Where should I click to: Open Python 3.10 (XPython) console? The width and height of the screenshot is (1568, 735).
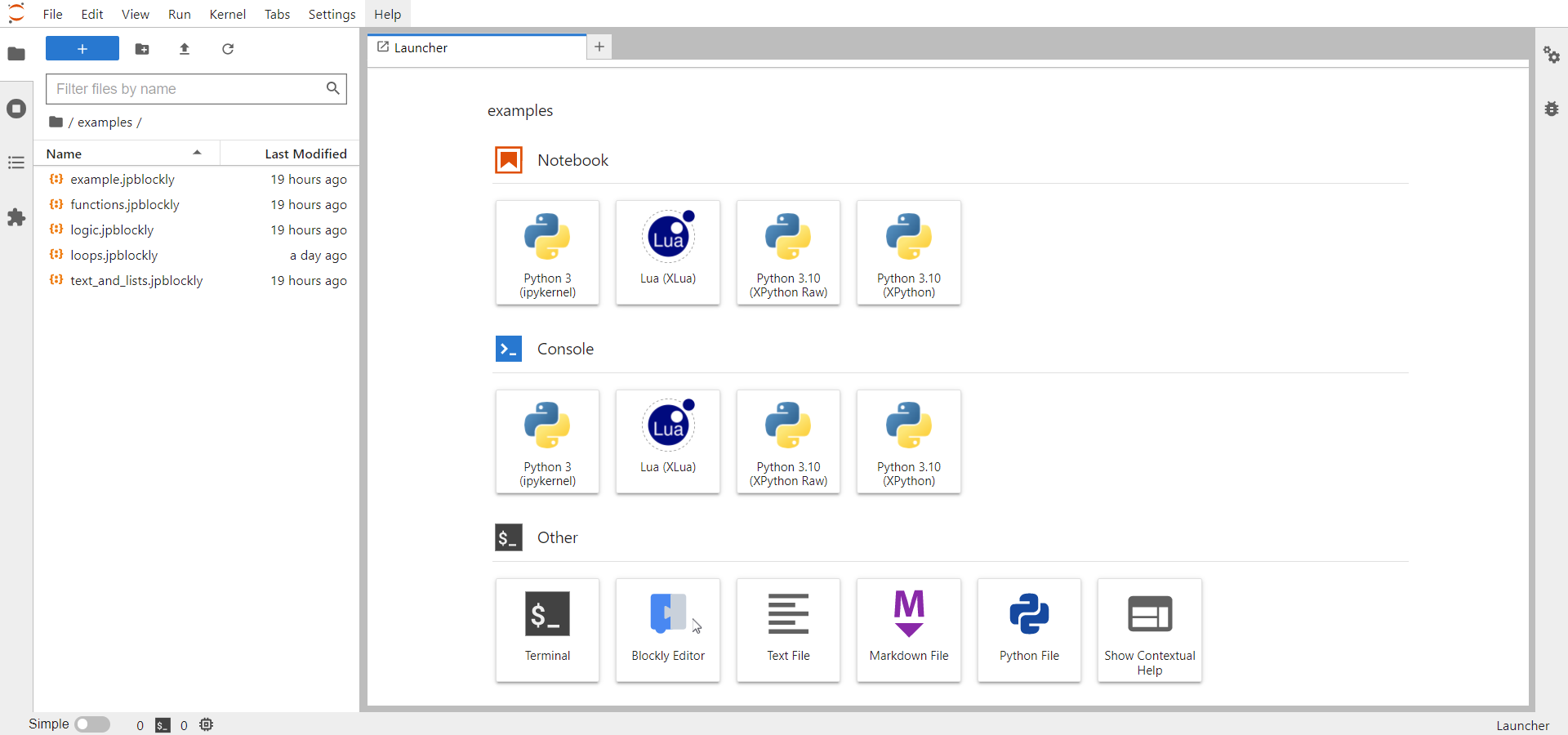coord(909,442)
